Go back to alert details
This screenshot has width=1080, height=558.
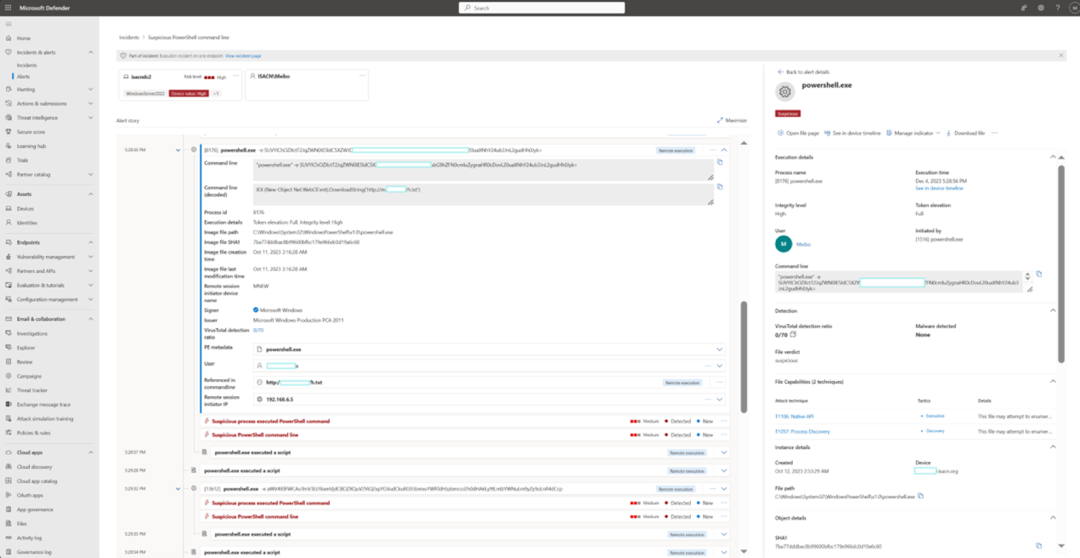click(803, 72)
